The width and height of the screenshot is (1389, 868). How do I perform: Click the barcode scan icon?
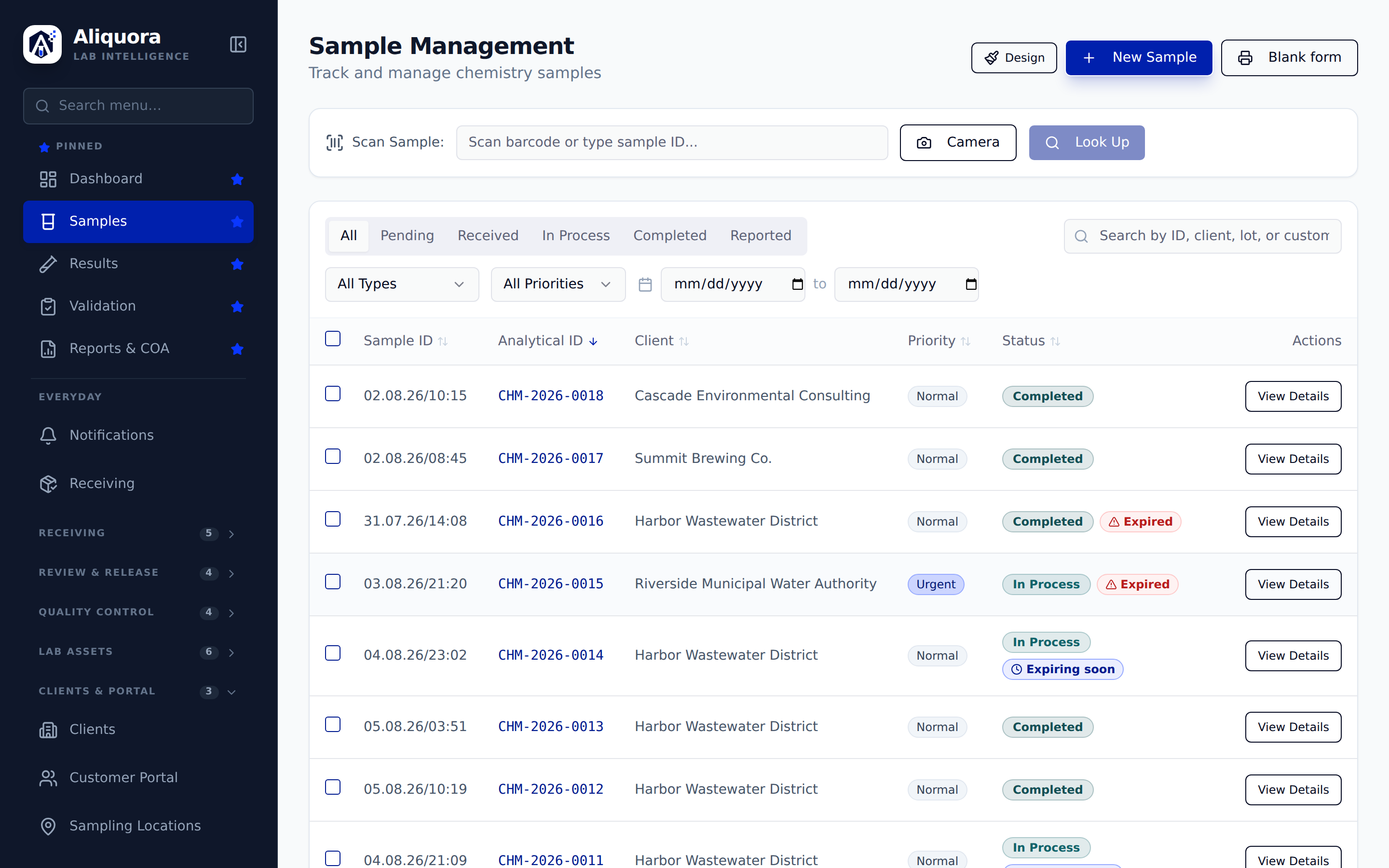point(335,142)
